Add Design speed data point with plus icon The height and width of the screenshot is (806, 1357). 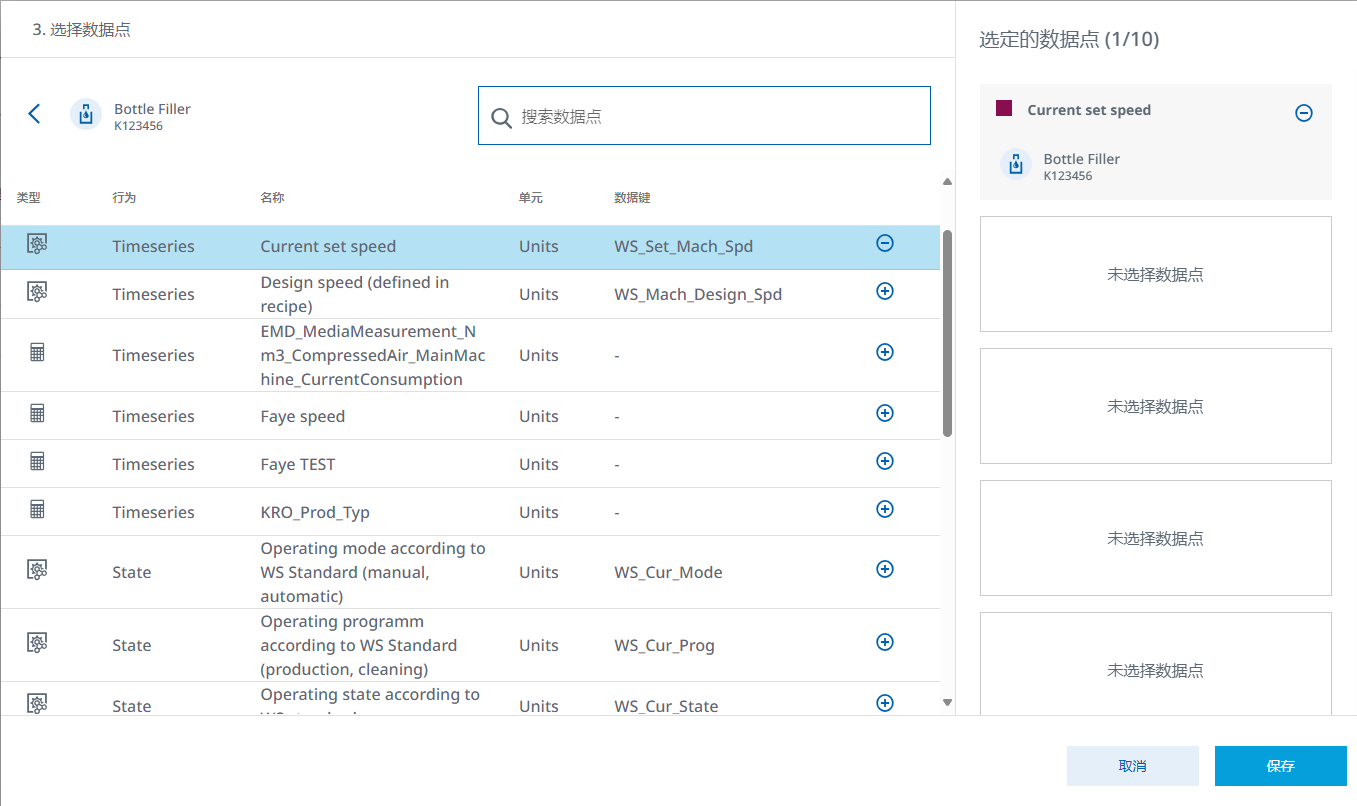click(x=884, y=291)
